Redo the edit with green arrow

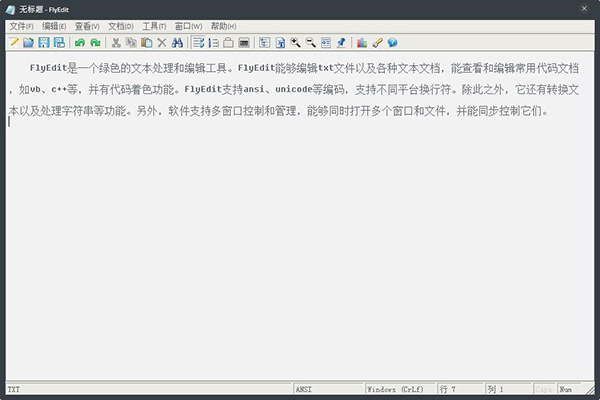[x=95, y=42]
